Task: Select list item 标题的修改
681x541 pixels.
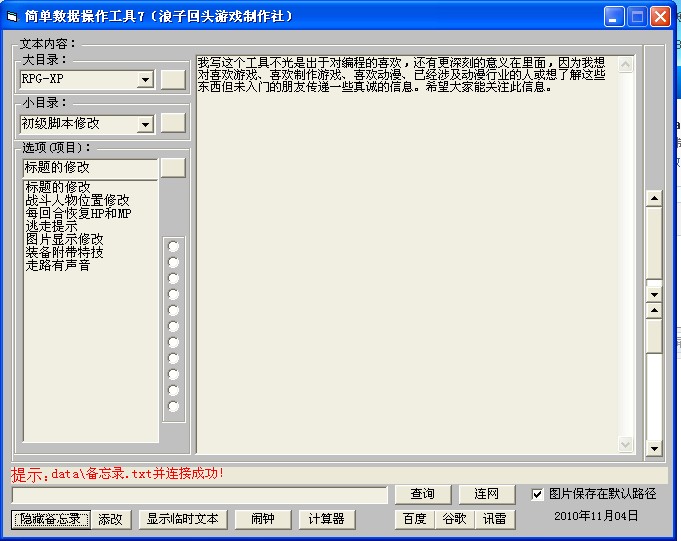Action: [x=58, y=187]
